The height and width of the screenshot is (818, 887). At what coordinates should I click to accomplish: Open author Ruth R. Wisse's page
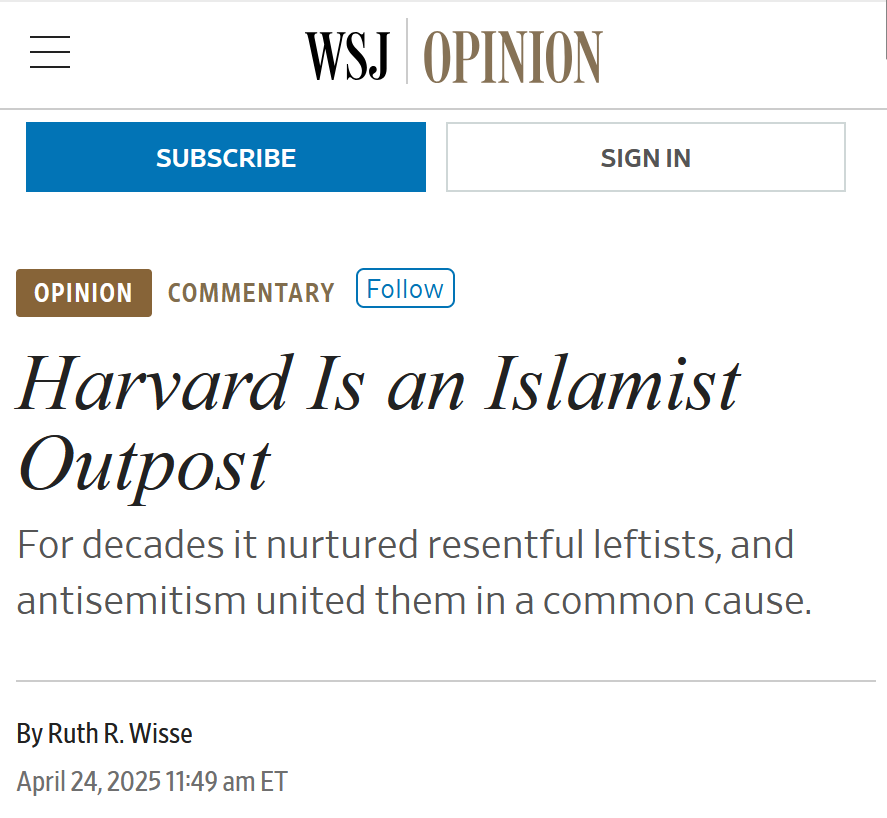coord(120,734)
